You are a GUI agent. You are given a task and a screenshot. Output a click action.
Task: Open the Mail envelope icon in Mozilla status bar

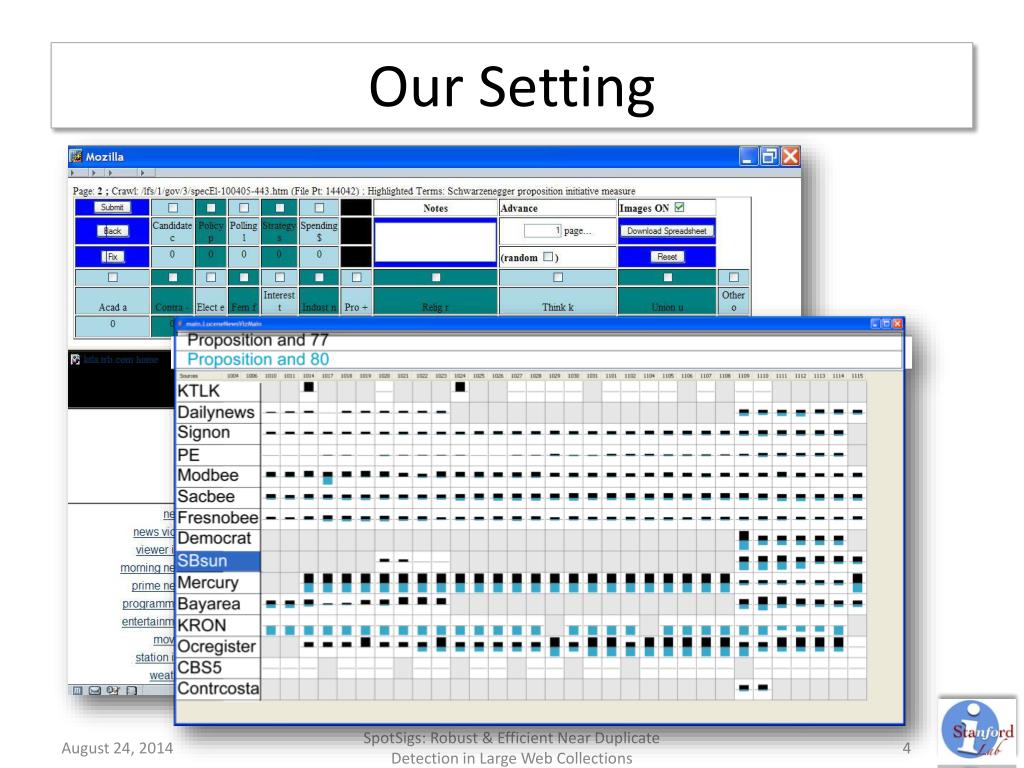coord(95,690)
